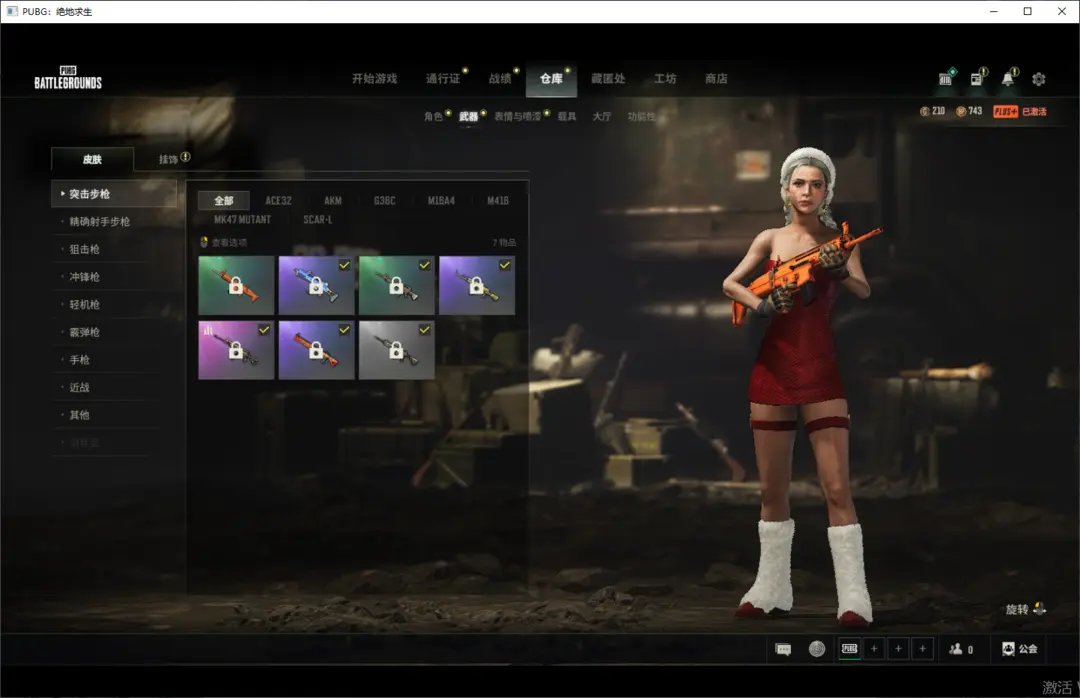The width and height of the screenshot is (1080, 698).
Task: Click the 已激活 status text
Action: click(x=1034, y=111)
